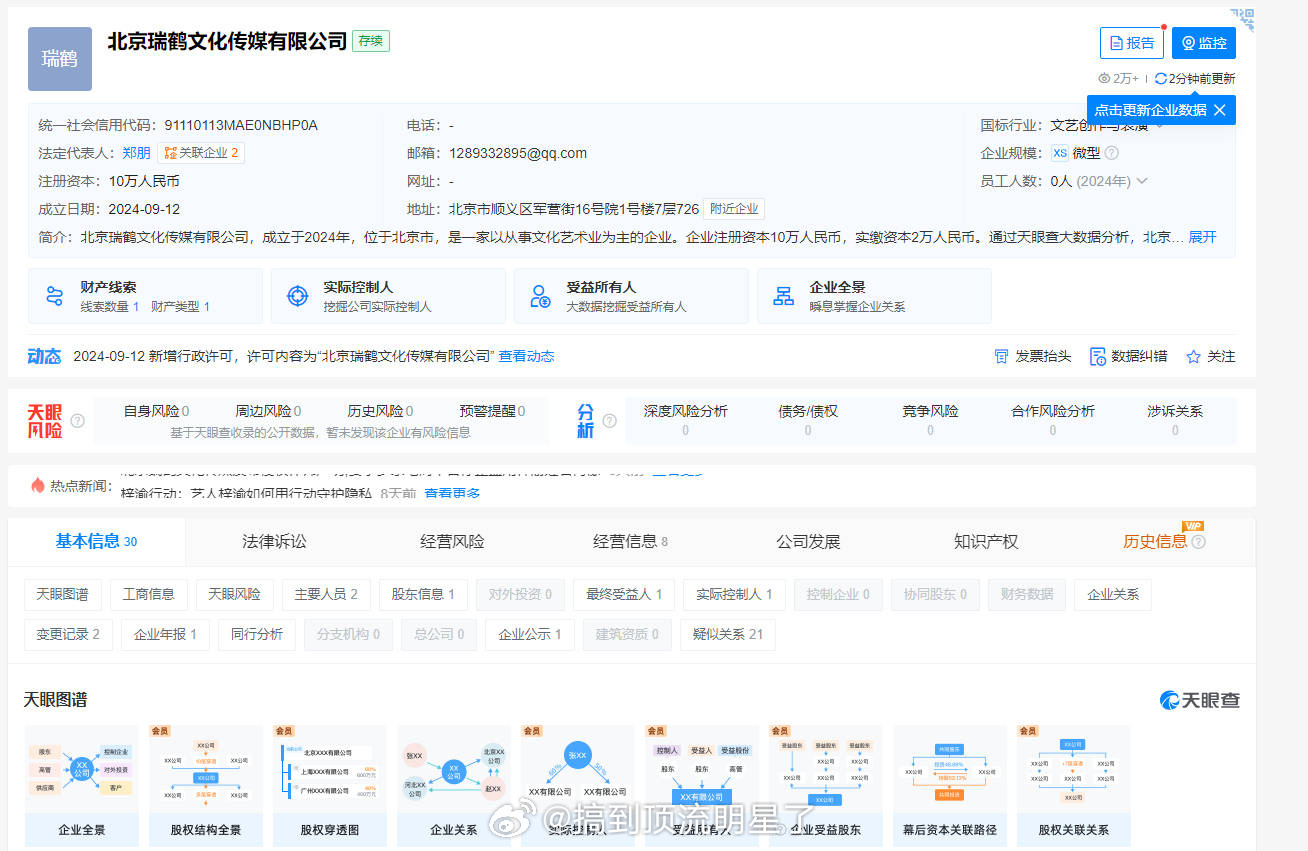Click the help icon beside 微型
This screenshot has width=1308, height=851.
(x=1111, y=153)
